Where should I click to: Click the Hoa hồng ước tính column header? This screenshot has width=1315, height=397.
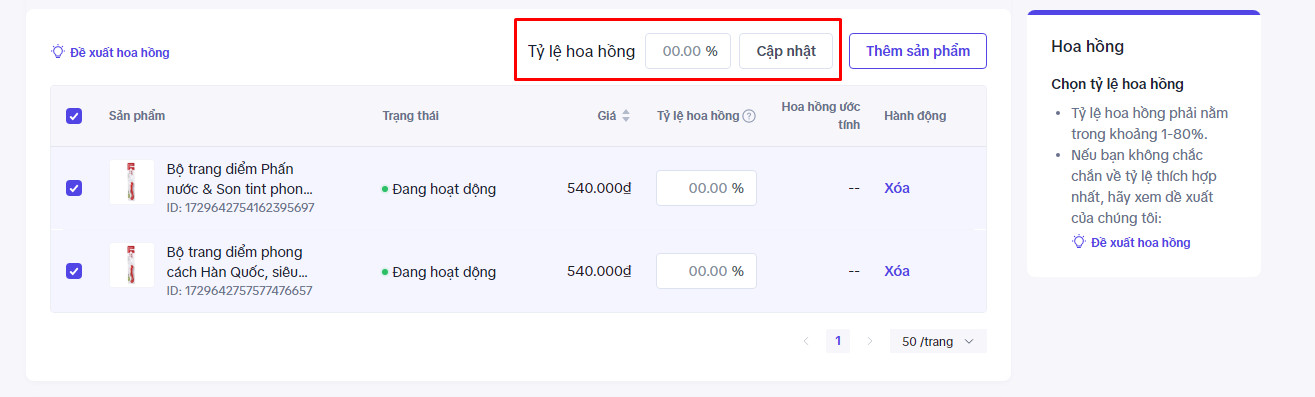[x=821, y=116]
